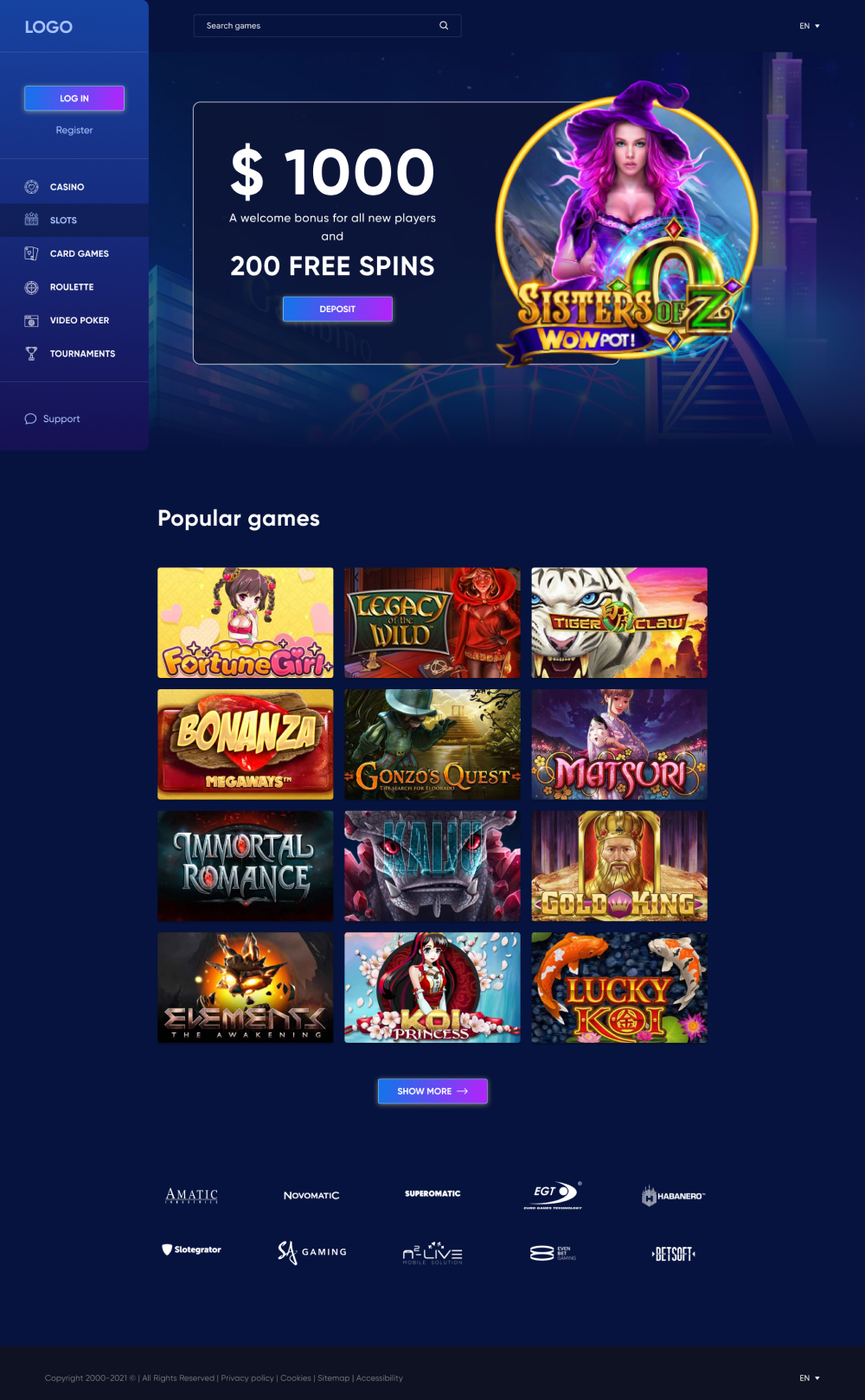This screenshot has height=1400, width=865.
Task: Open the Casino chip icon
Action: [31, 187]
